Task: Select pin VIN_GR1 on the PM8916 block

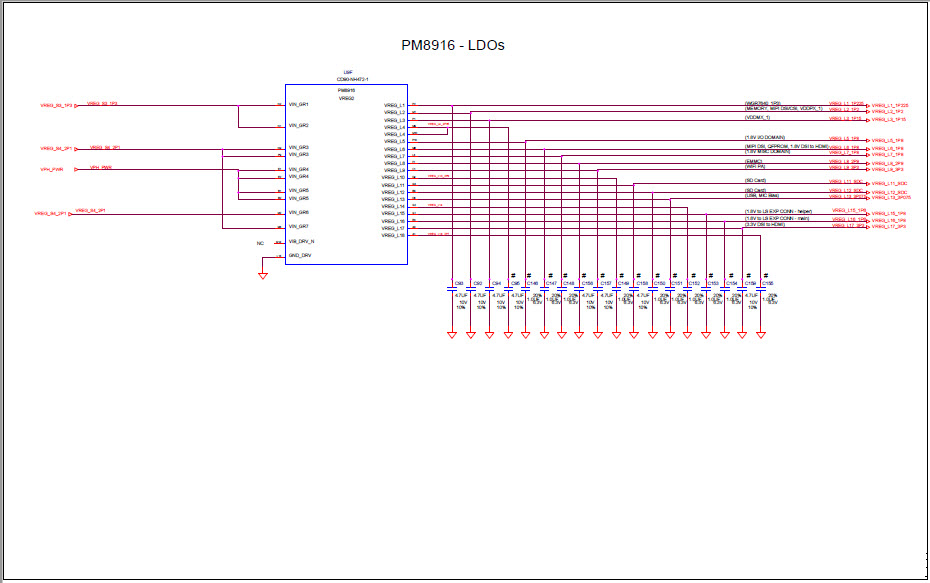Action: [x=297, y=104]
